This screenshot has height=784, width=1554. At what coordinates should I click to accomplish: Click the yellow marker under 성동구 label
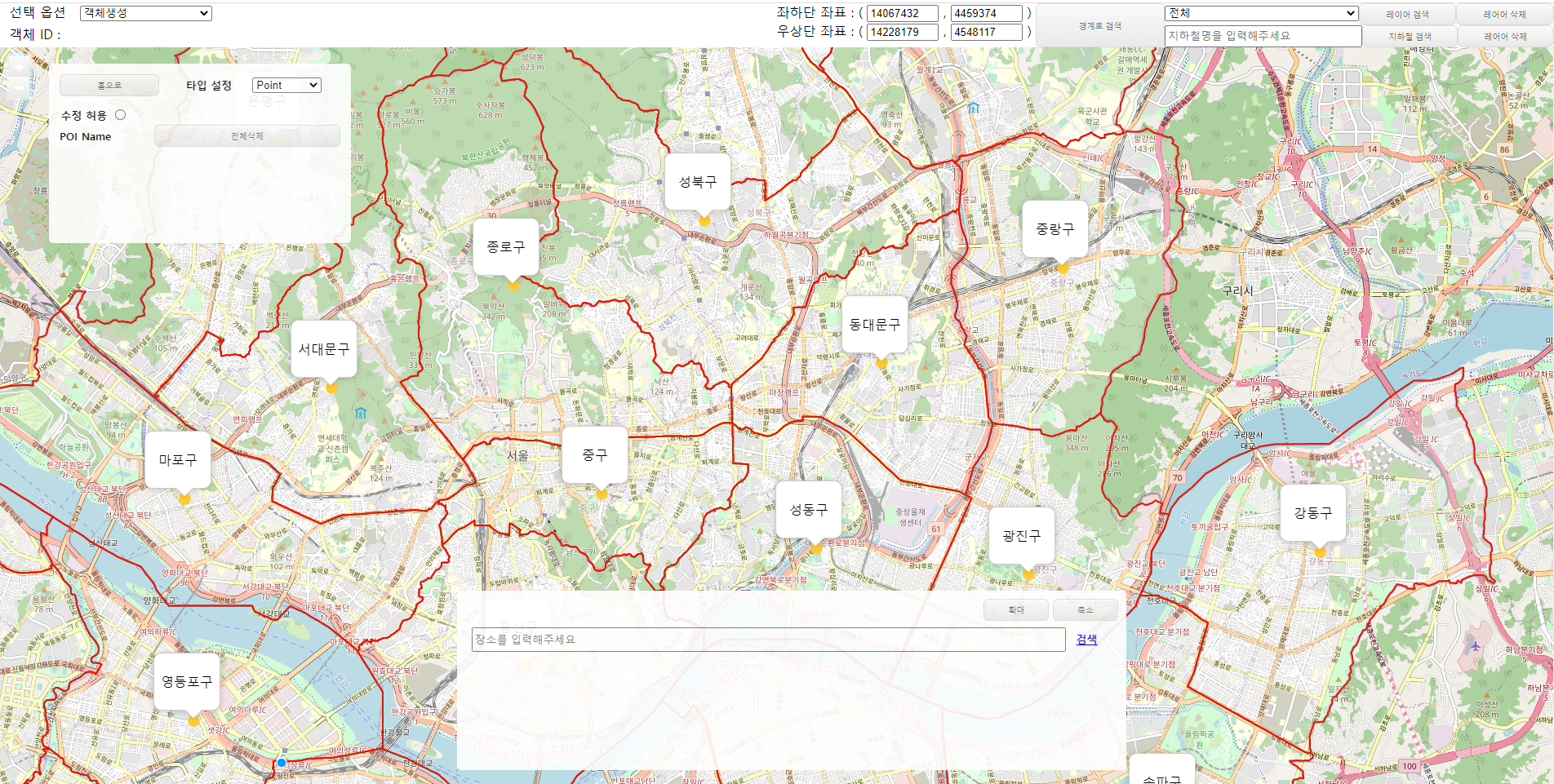point(815,548)
